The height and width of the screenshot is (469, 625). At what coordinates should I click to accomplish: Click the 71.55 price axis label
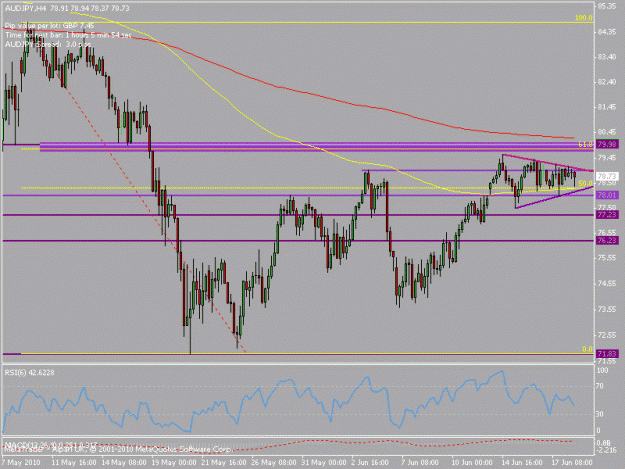(x=607, y=361)
